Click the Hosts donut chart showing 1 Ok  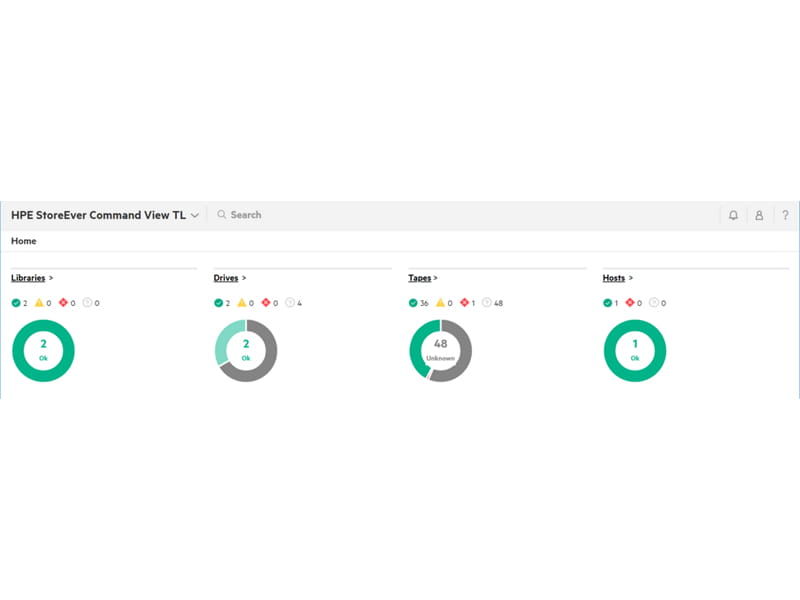tap(633, 349)
